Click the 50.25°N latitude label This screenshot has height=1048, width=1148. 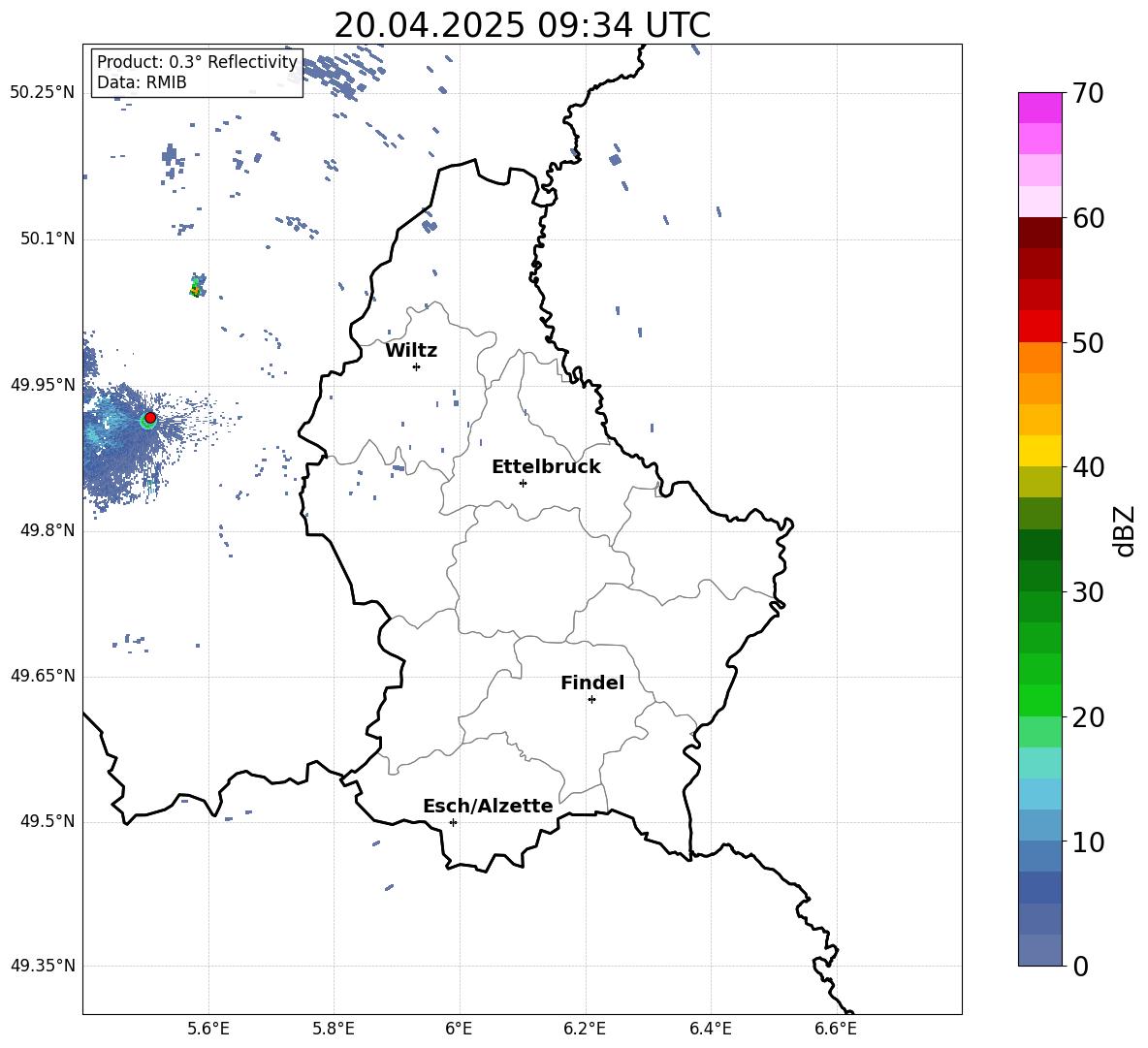click(43, 93)
